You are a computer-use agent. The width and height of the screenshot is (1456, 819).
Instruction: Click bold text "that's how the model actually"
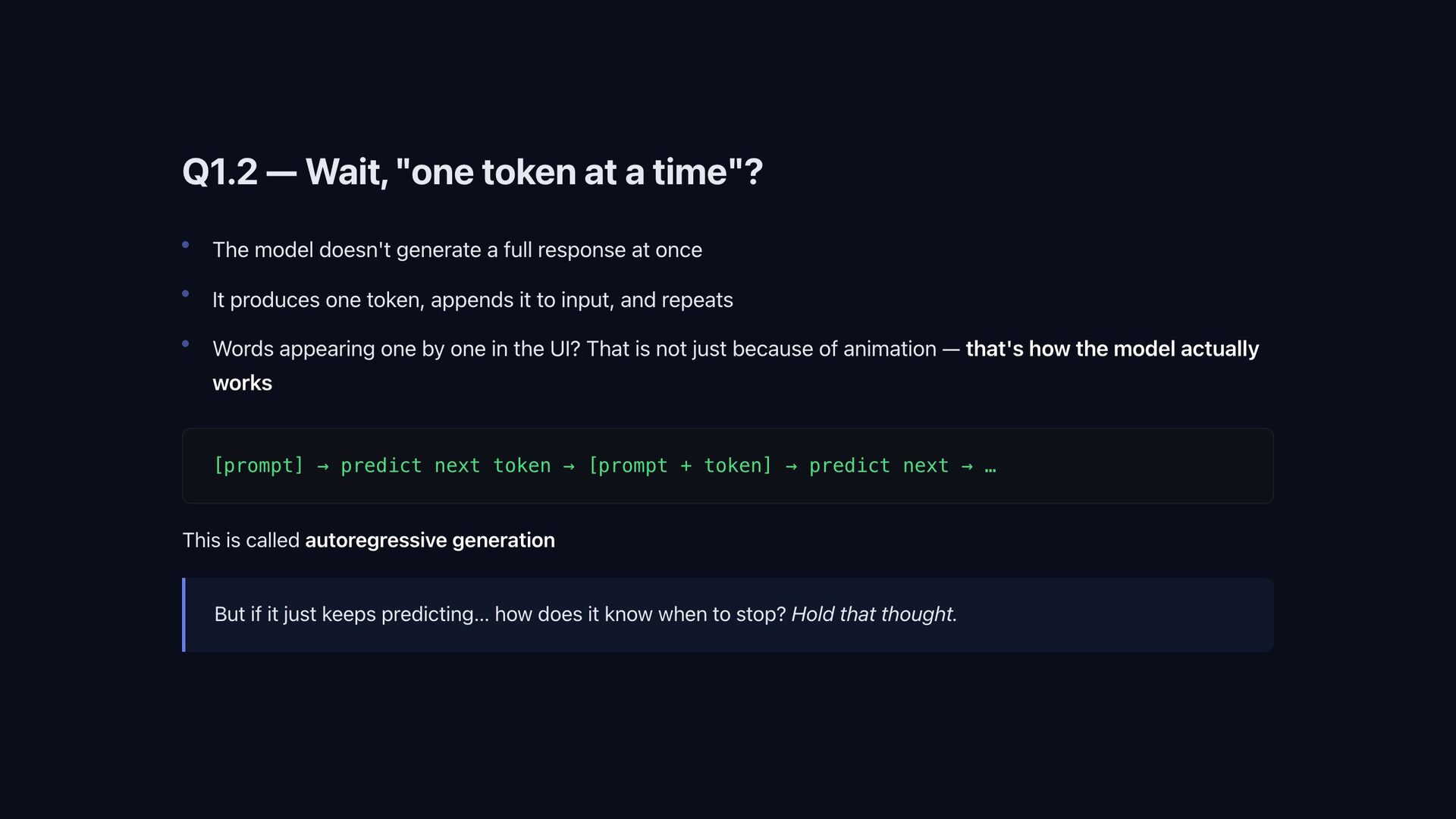(x=1111, y=350)
